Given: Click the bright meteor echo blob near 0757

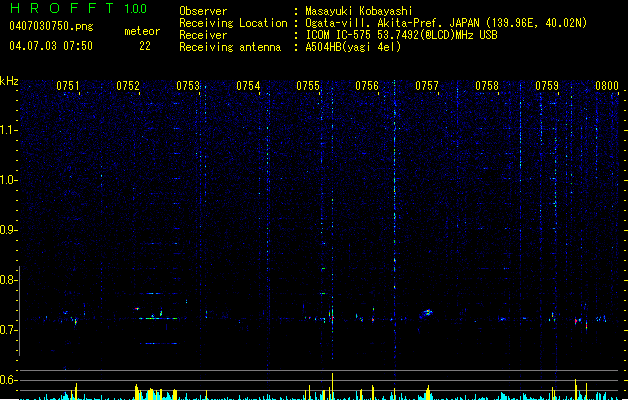Looking at the screenshot, I should click(428, 312).
